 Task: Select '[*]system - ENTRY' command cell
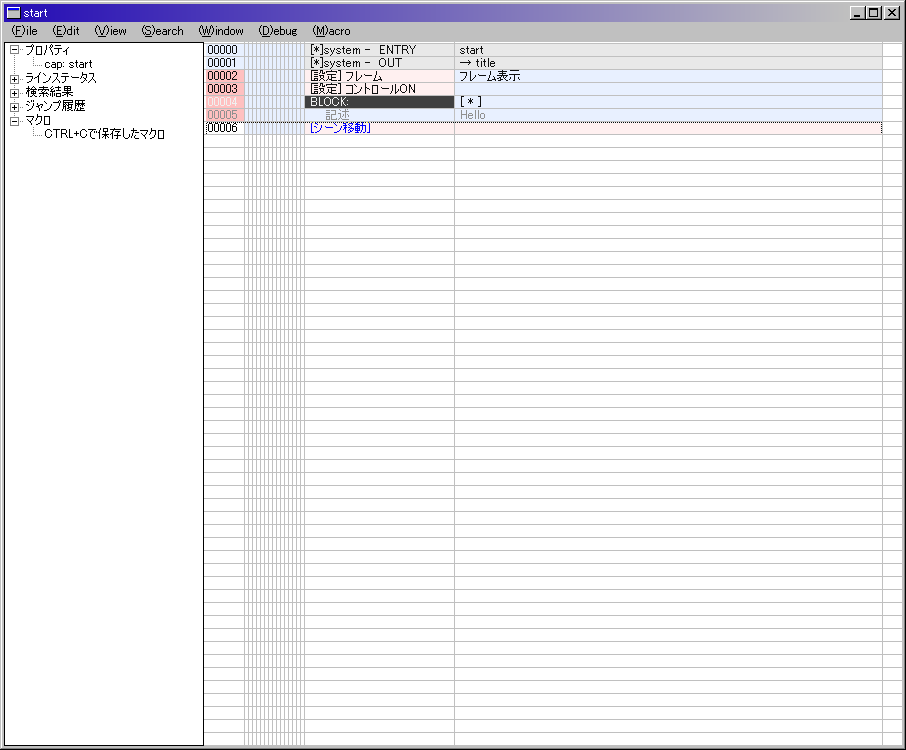coord(379,50)
